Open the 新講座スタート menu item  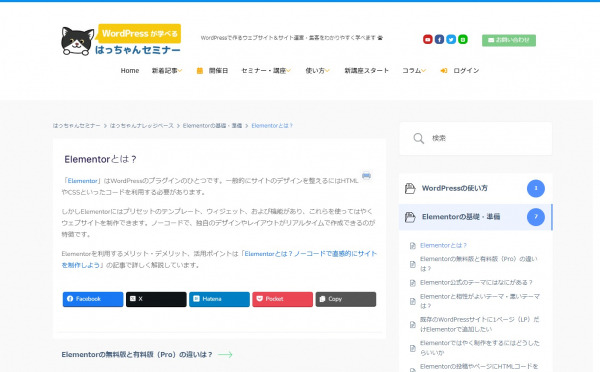tap(366, 70)
